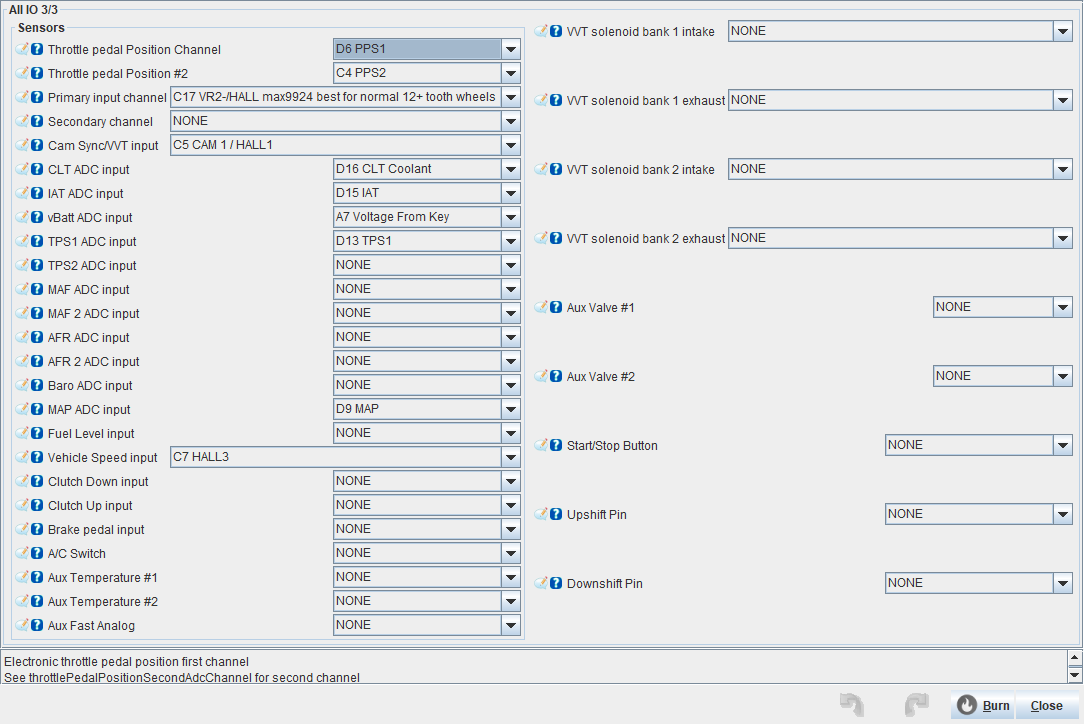Click the help icon beside MAP ADC input
1084x724 pixels.
(37, 409)
